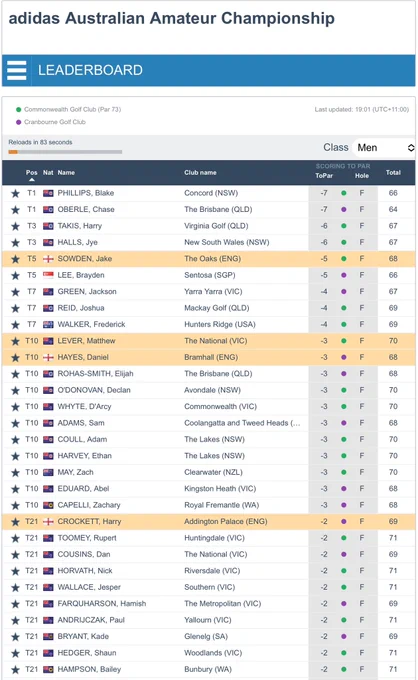Click Singapore flag next to LEE, Brayden

pyautogui.click(x=48, y=275)
